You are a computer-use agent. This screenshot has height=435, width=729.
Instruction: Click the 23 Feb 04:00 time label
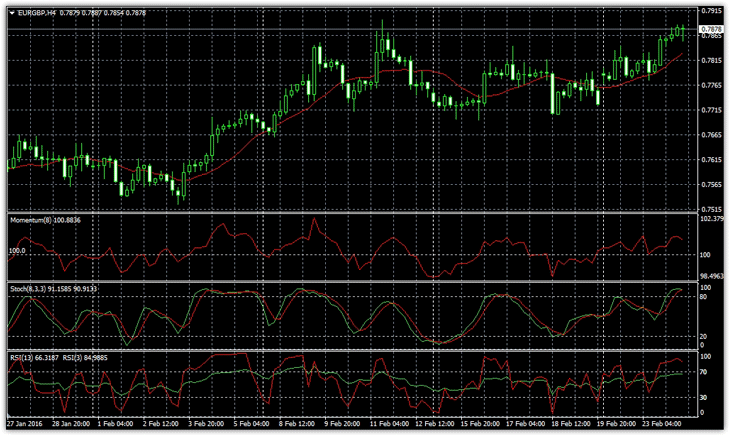pos(667,425)
